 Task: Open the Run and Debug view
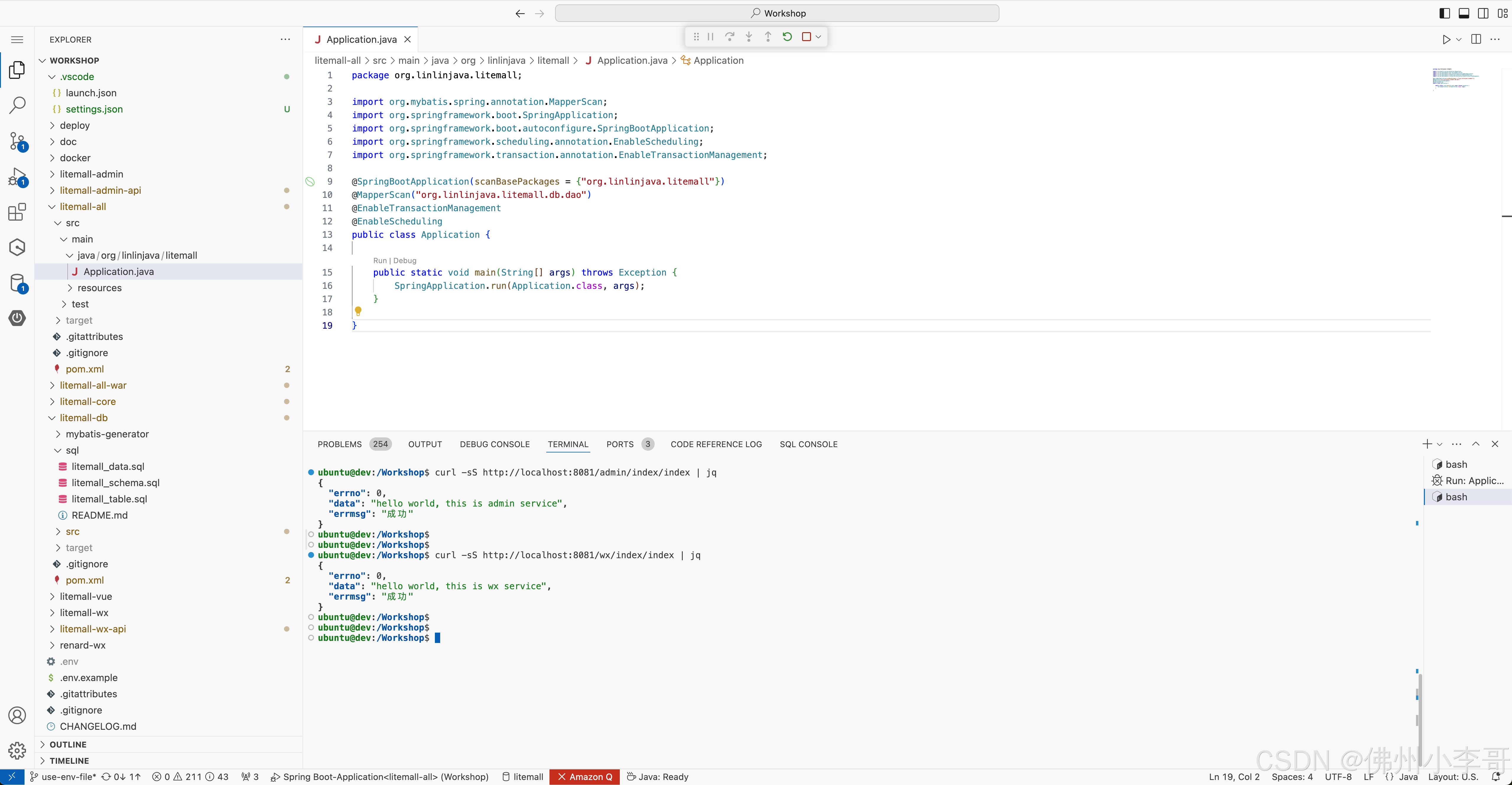tap(17, 177)
